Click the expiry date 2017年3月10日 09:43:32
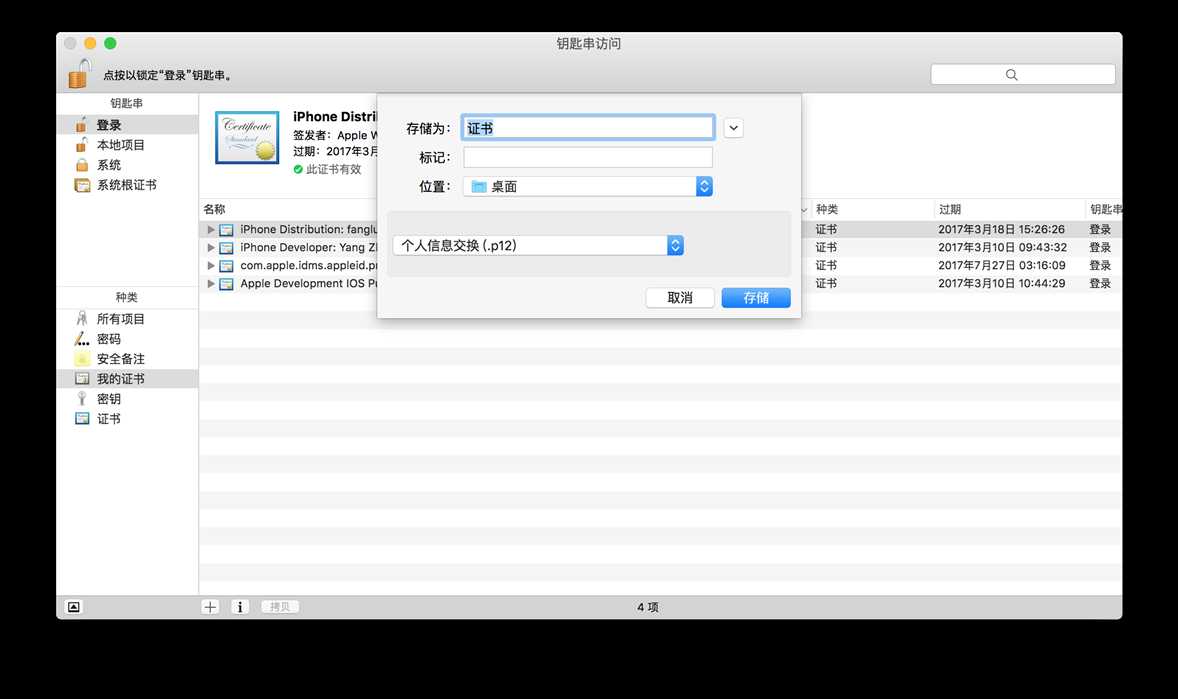Viewport: 1178px width, 699px height. [x=1002, y=247]
